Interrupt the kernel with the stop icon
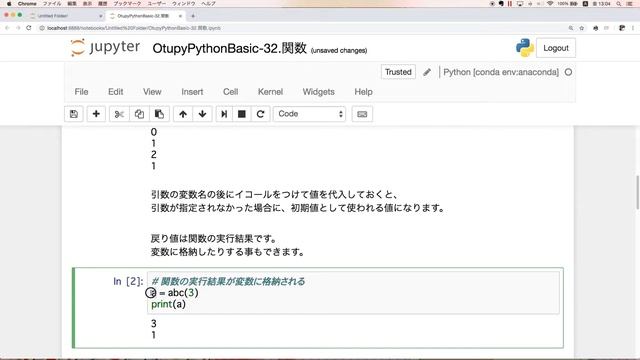The width and height of the screenshot is (640, 360). pyautogui.click(x=242, y=114)
